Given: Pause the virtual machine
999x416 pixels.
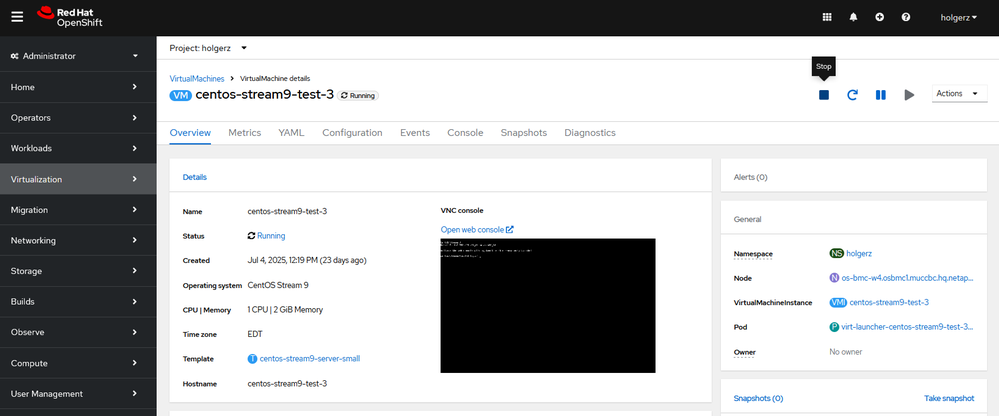Looking at the screenshot, I should coord(881,95).
